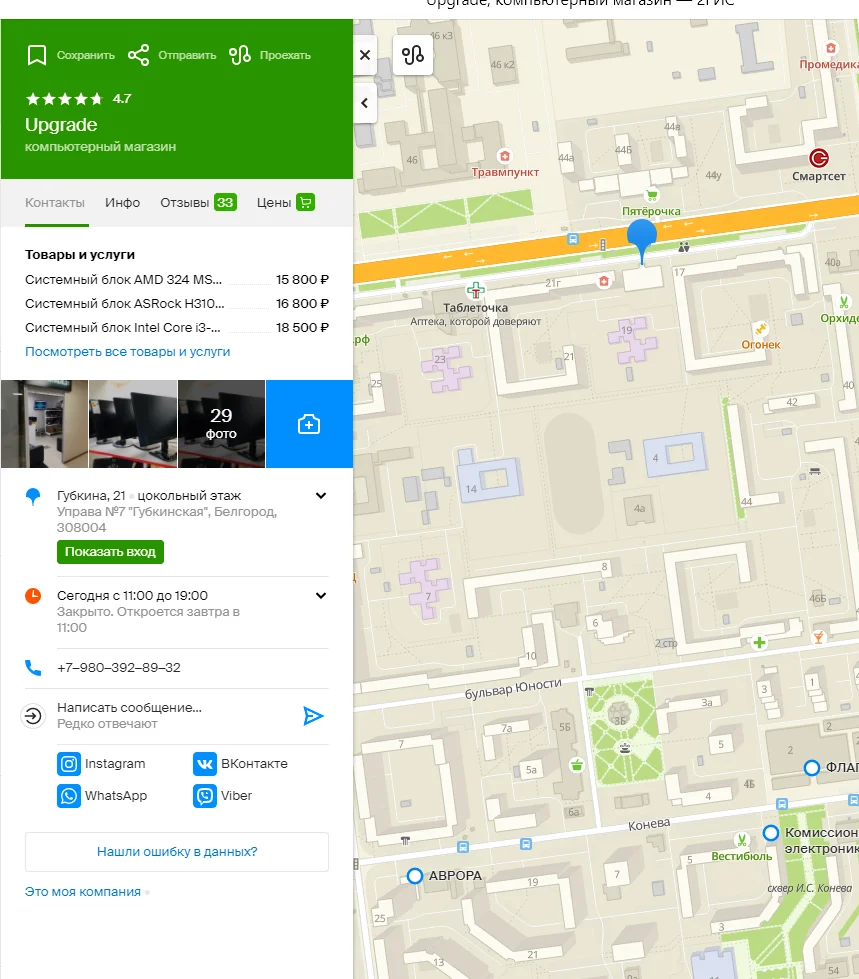Image resolution: width=859 pixels, height=979 pixels.
Task: Open the Viber contact
Action: pyautogui.click(x=222, y=796)
